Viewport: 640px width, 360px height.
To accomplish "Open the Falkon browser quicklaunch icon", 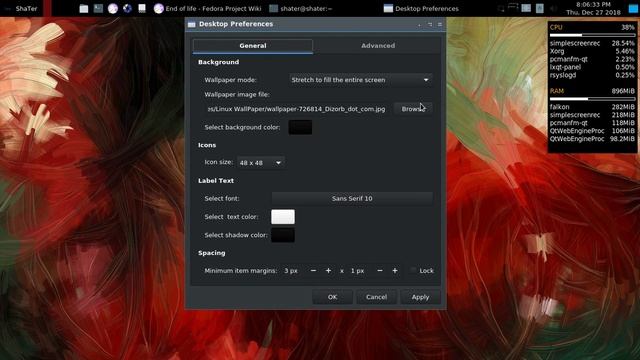I will (x=113, y=8).
